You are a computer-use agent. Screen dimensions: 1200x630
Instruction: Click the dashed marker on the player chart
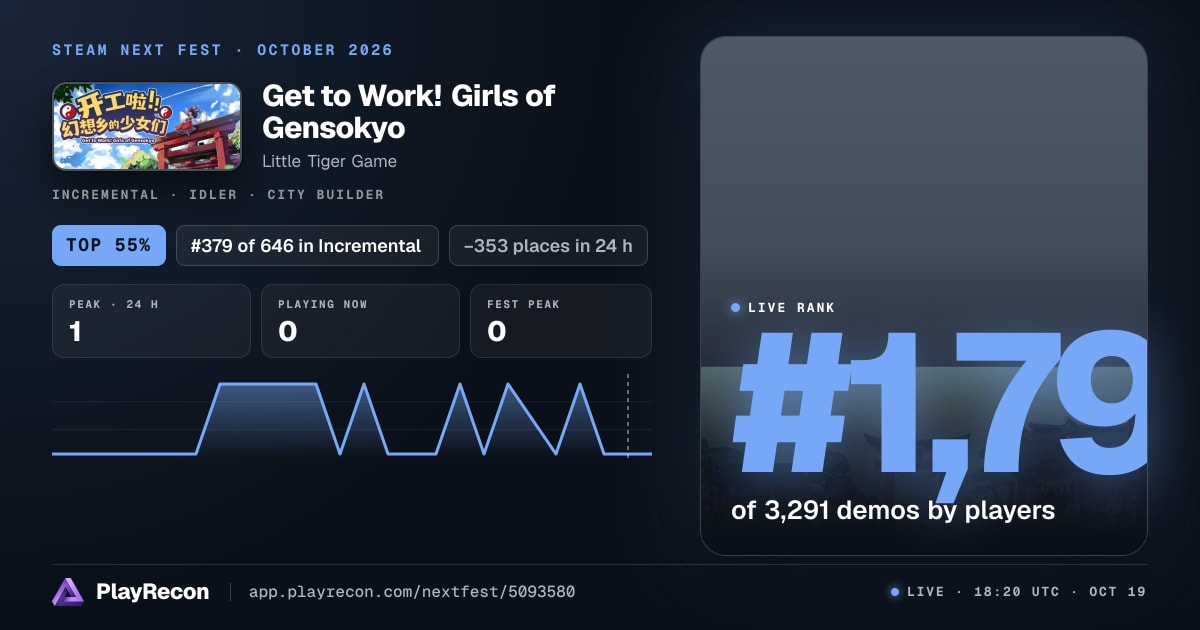pos(628,416)
